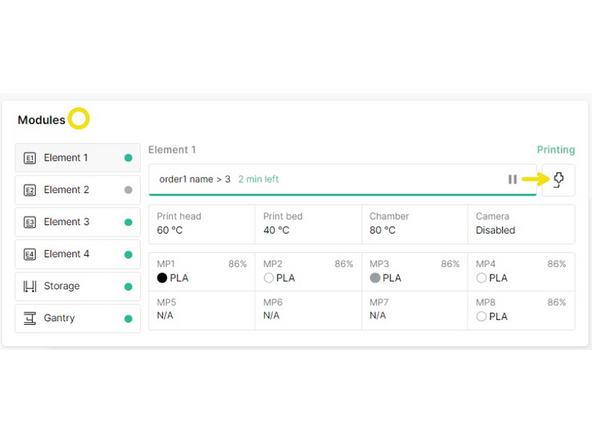
Task: Click the E1 icon for Element 1
Action: pyautogui.click(x=30, y=158)
